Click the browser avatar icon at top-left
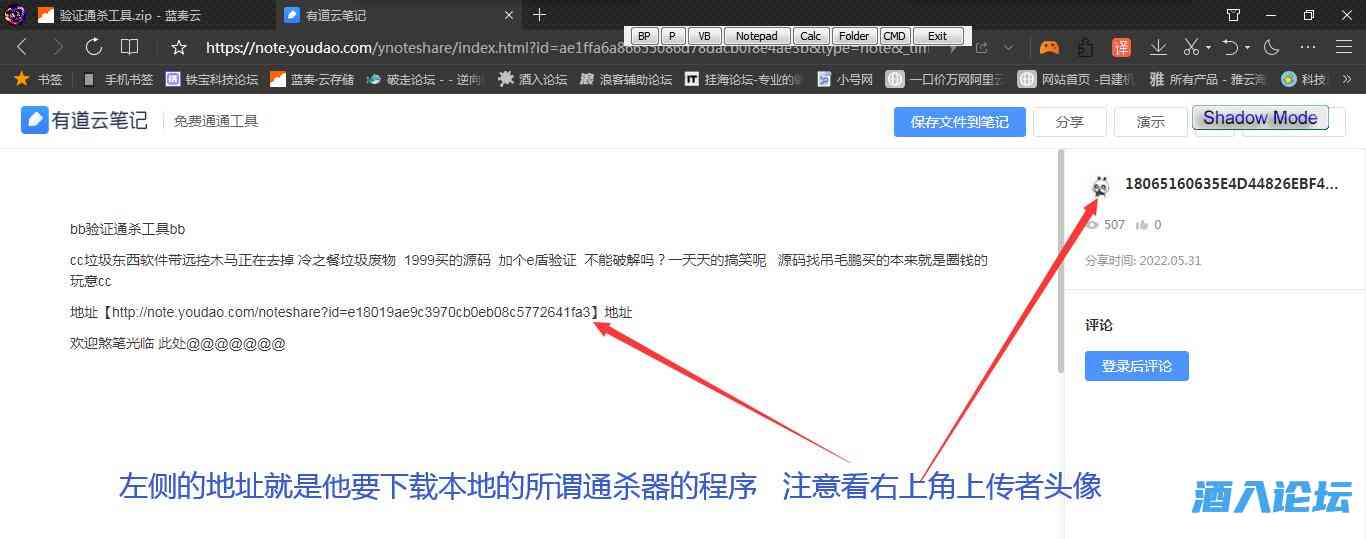This screenshot has height=539, width=1366. point(15,15)
